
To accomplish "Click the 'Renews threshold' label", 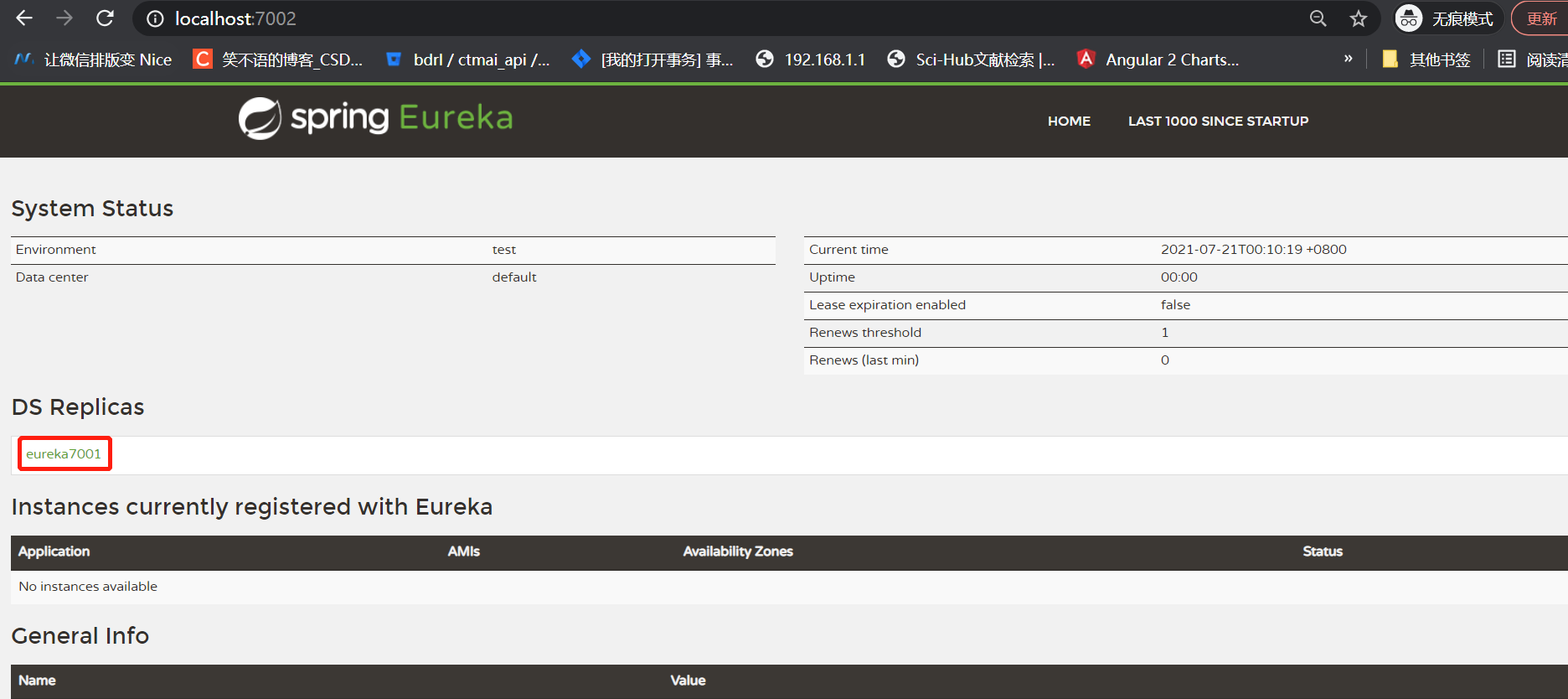I will pyautogui.click(x=864, y=333).
